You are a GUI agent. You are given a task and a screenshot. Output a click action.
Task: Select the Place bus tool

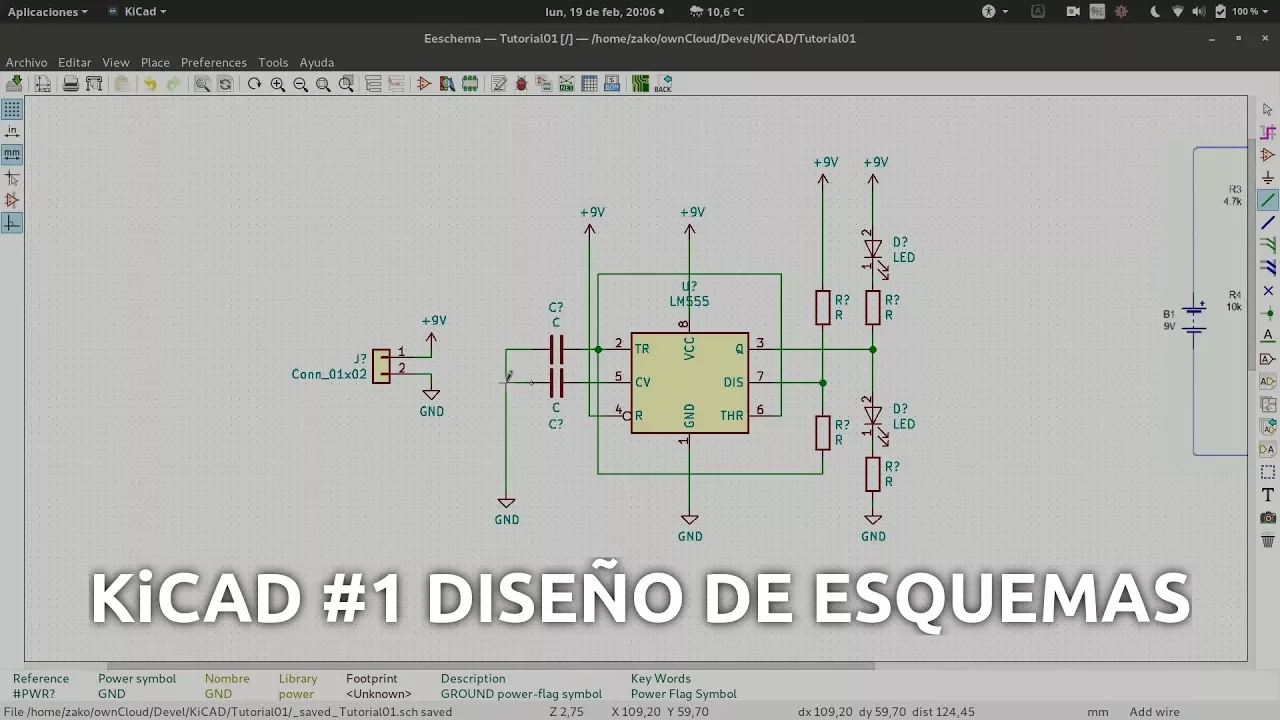[x=1268, y=222]
